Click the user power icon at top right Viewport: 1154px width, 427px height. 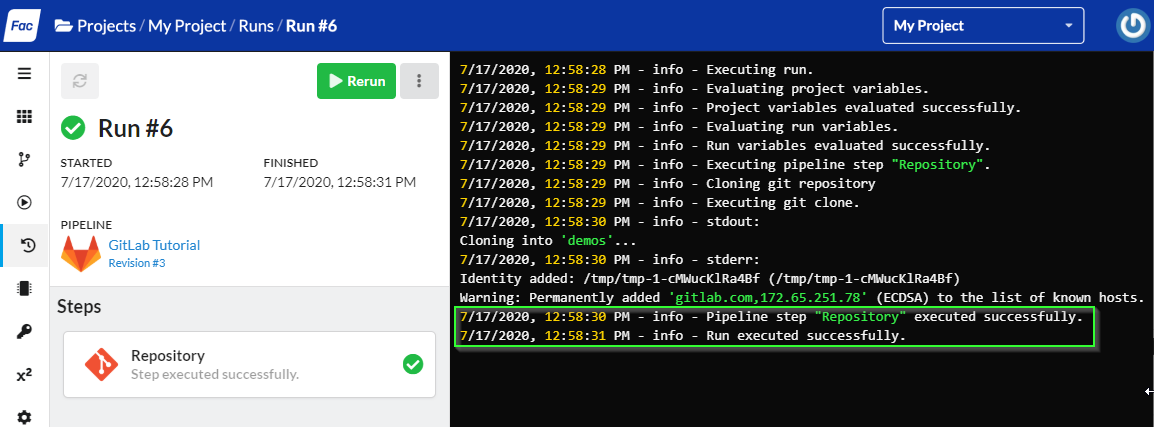[1132, 26]
